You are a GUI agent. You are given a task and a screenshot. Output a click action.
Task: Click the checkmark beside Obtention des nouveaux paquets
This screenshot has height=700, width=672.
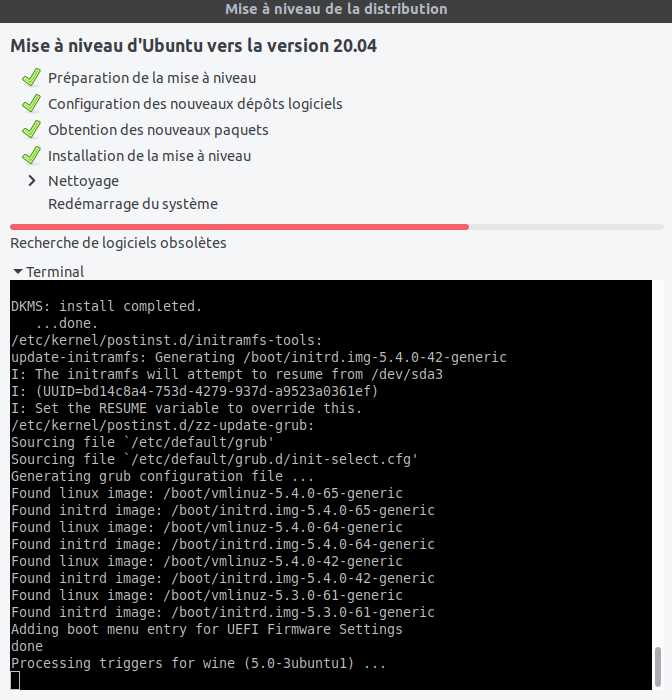[30, 130]
